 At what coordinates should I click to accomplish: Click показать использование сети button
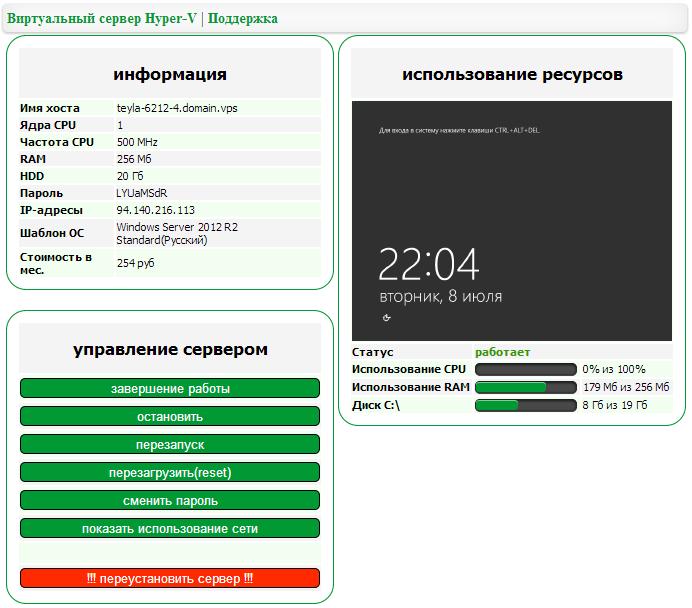point(170,529)
